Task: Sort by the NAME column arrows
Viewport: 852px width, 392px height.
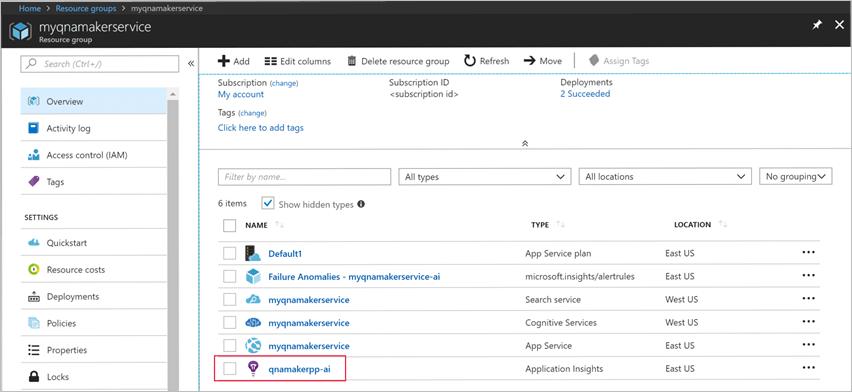Action: (x=280, y=225)
